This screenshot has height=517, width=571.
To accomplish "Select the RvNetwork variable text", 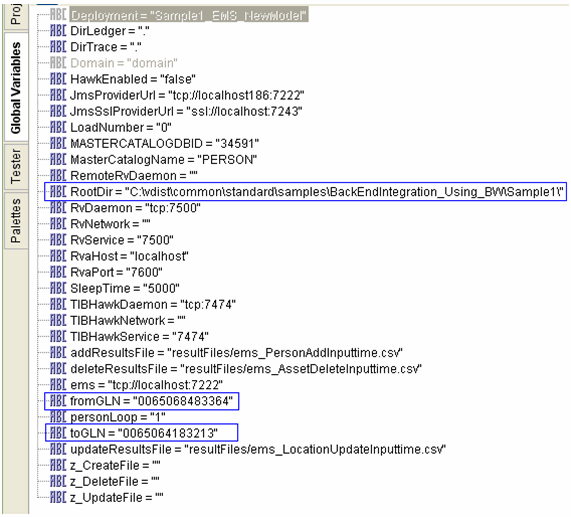I will 110,224.
